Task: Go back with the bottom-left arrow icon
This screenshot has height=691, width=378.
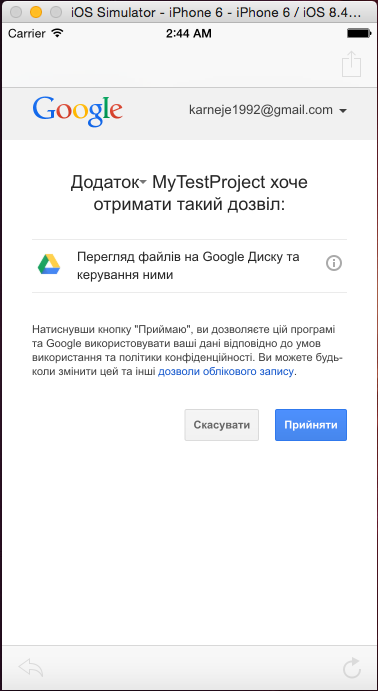Action: 31,668
